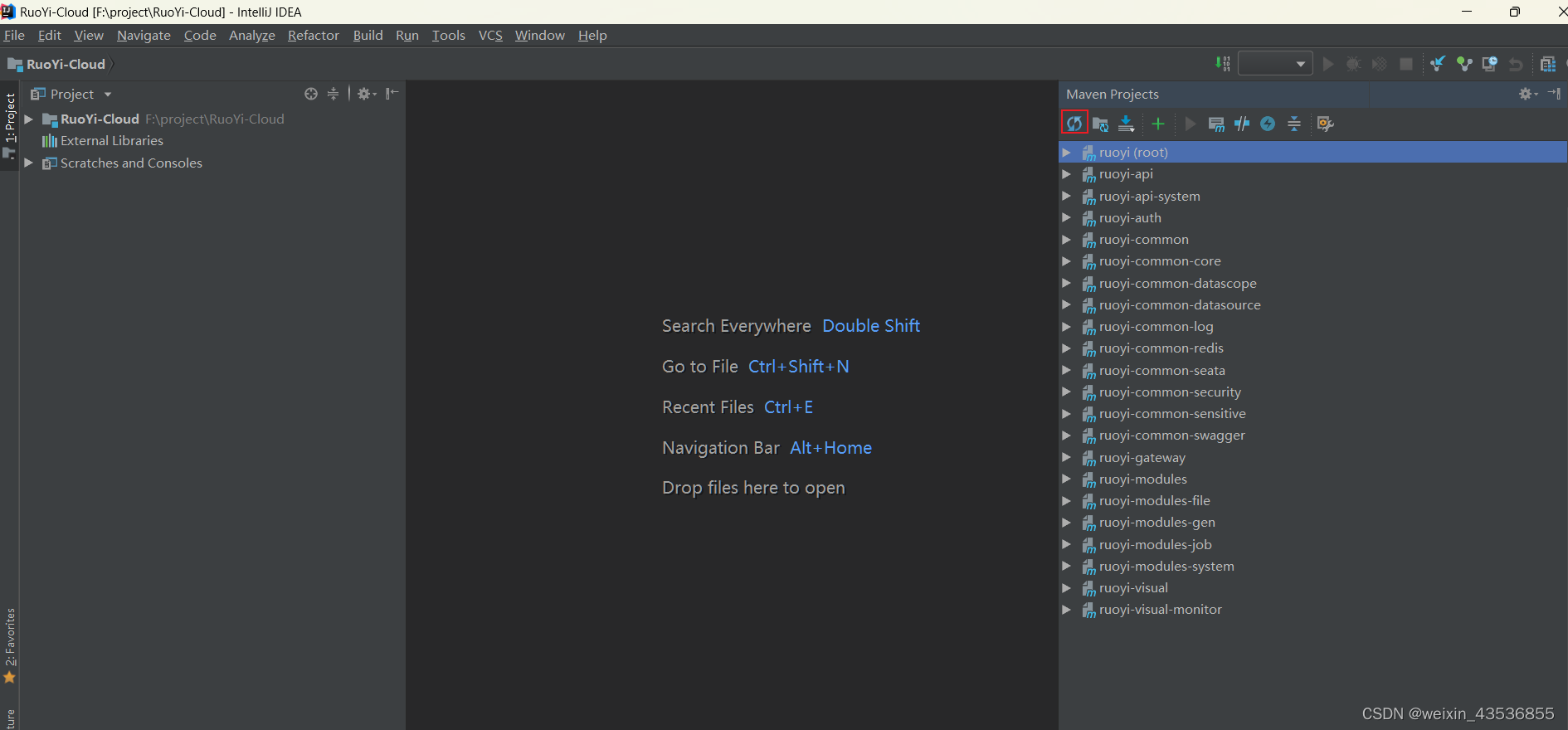
Task: Click Run with Coverage icon
Action: coord(1379,64)
